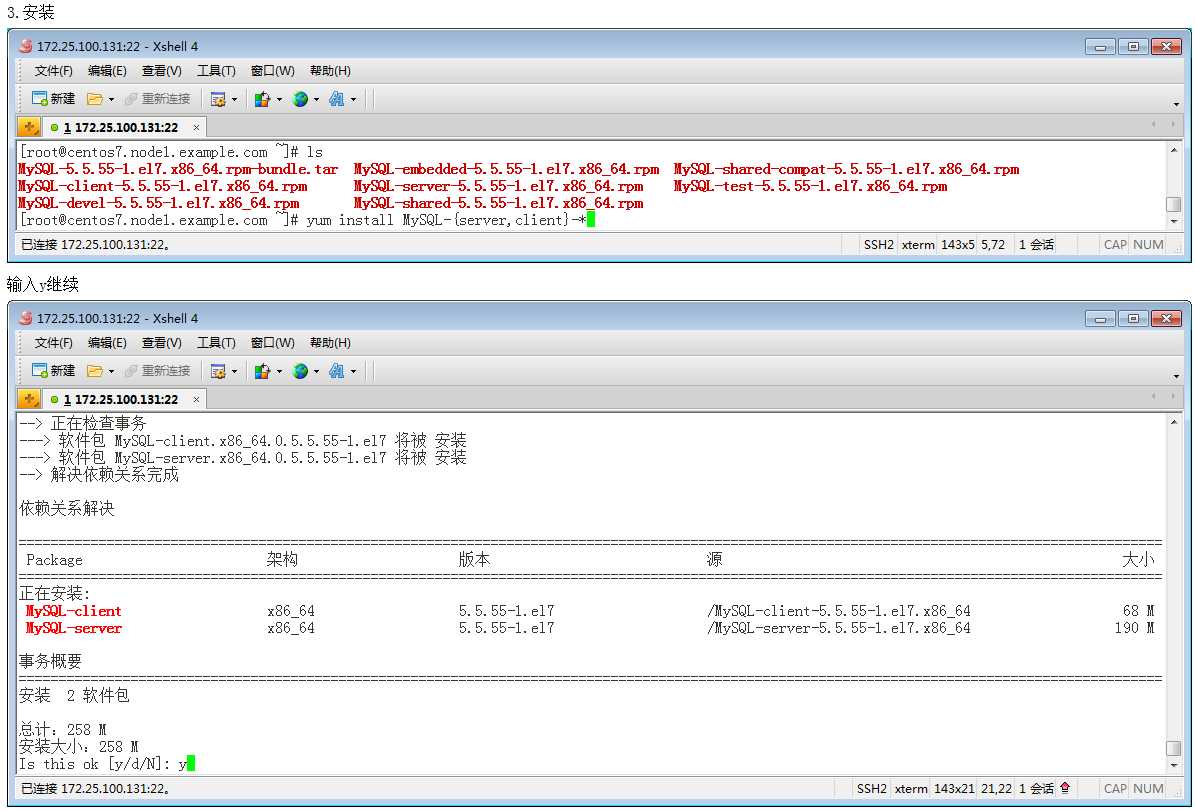Open font icon dropdown arrow in top window

click(x=353, y=99)
